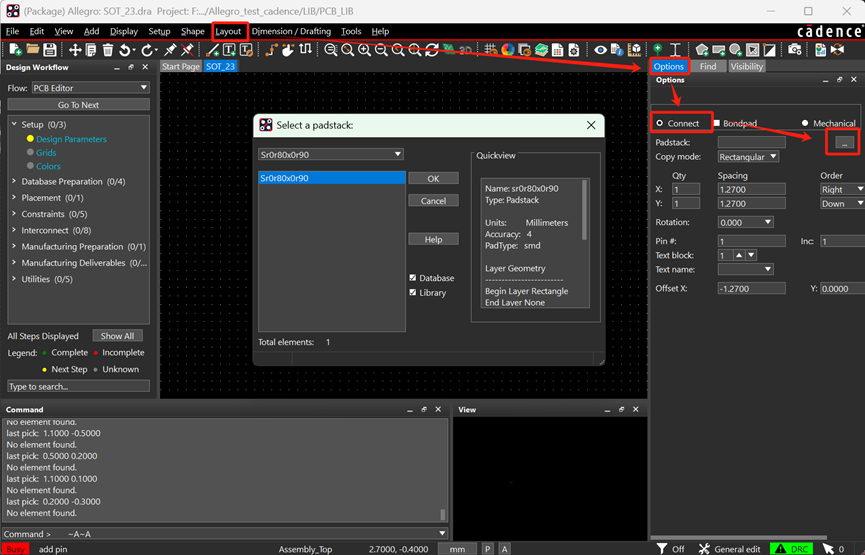This screenshot has width=865, height=555.
Task: Open the Flow PCB Editor dropdown
Action: 90,88
